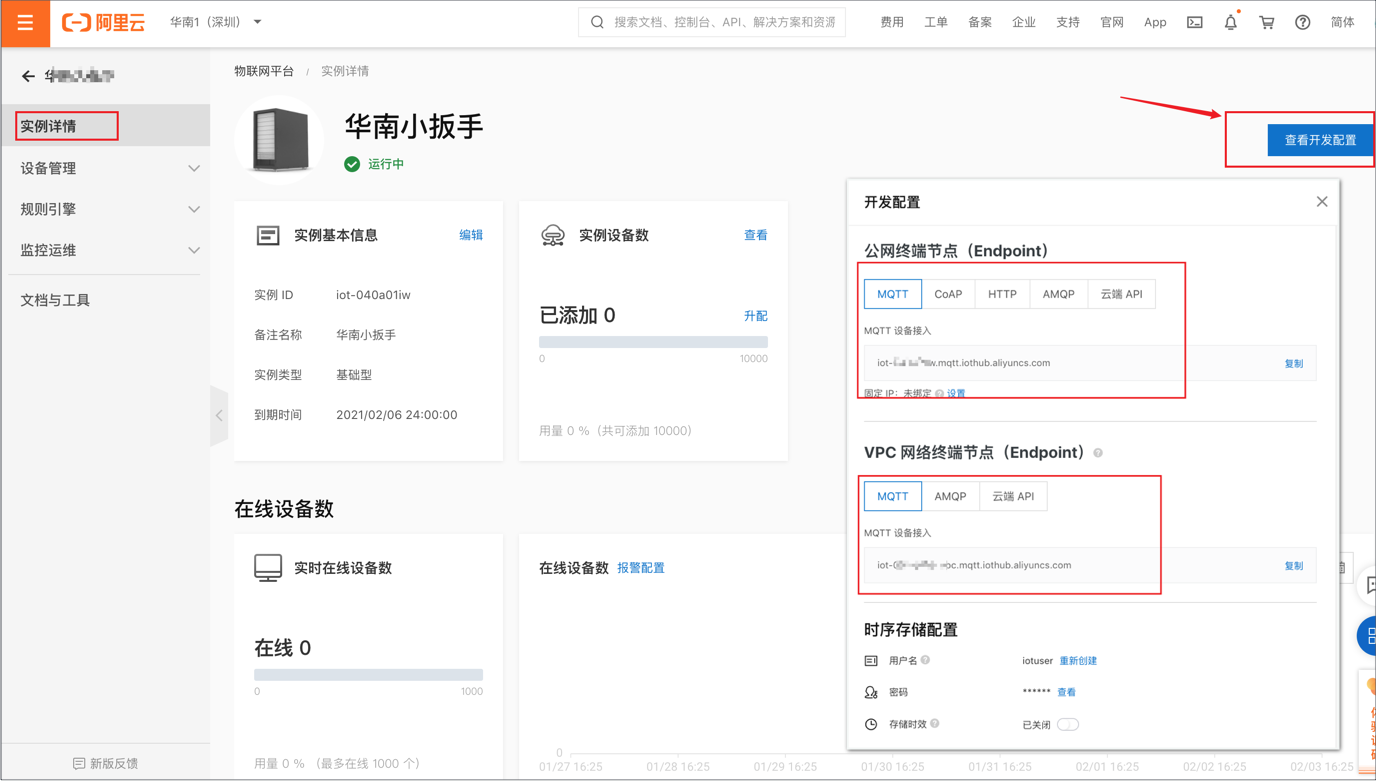Click 新版反馈 at the sidebar bottom
Screen dimensions: 1376x781
[106, 763]
